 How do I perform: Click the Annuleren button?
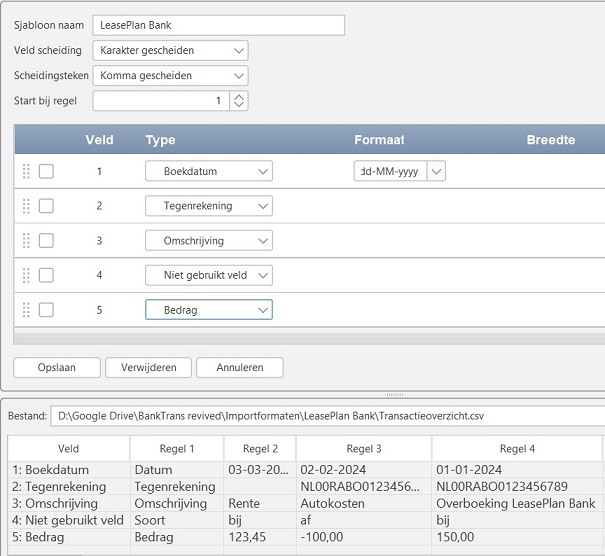click(x=239, y=368)
